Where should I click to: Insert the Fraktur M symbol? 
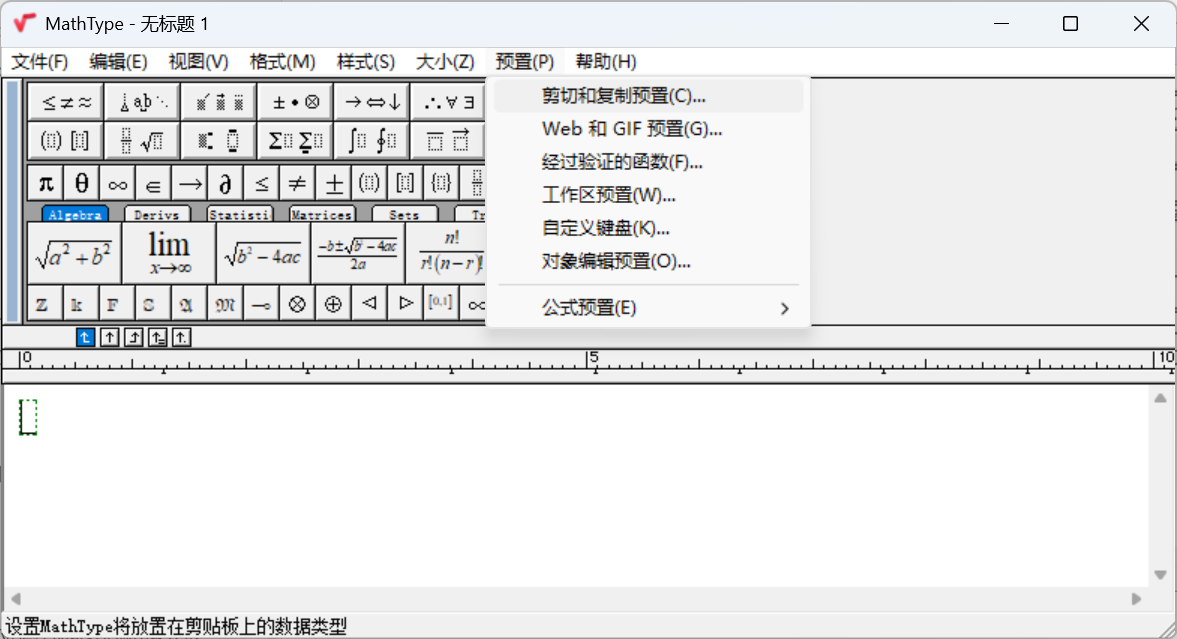pyautogui.click(x=224, y=304)
